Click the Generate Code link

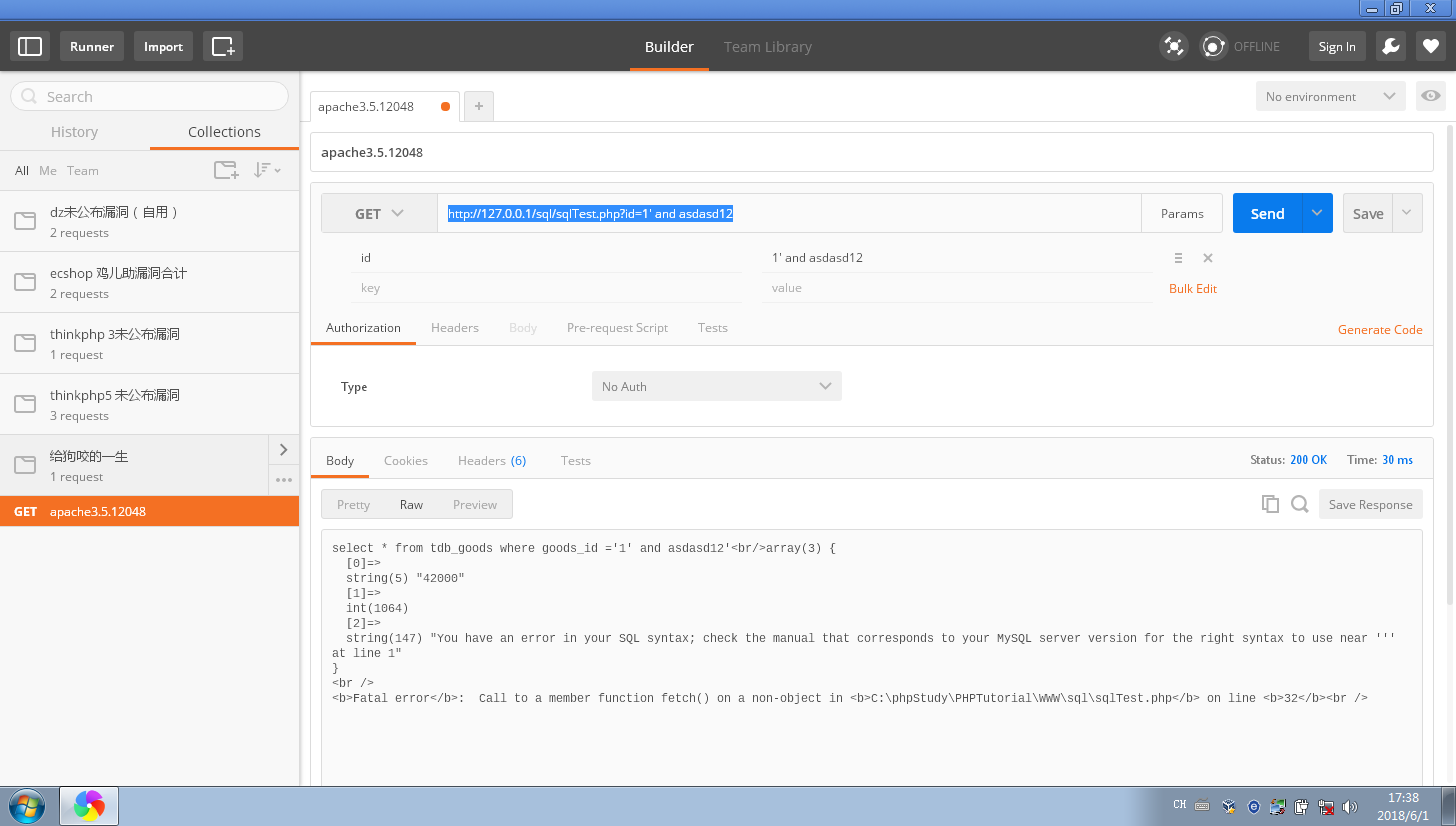(1380, 329)
